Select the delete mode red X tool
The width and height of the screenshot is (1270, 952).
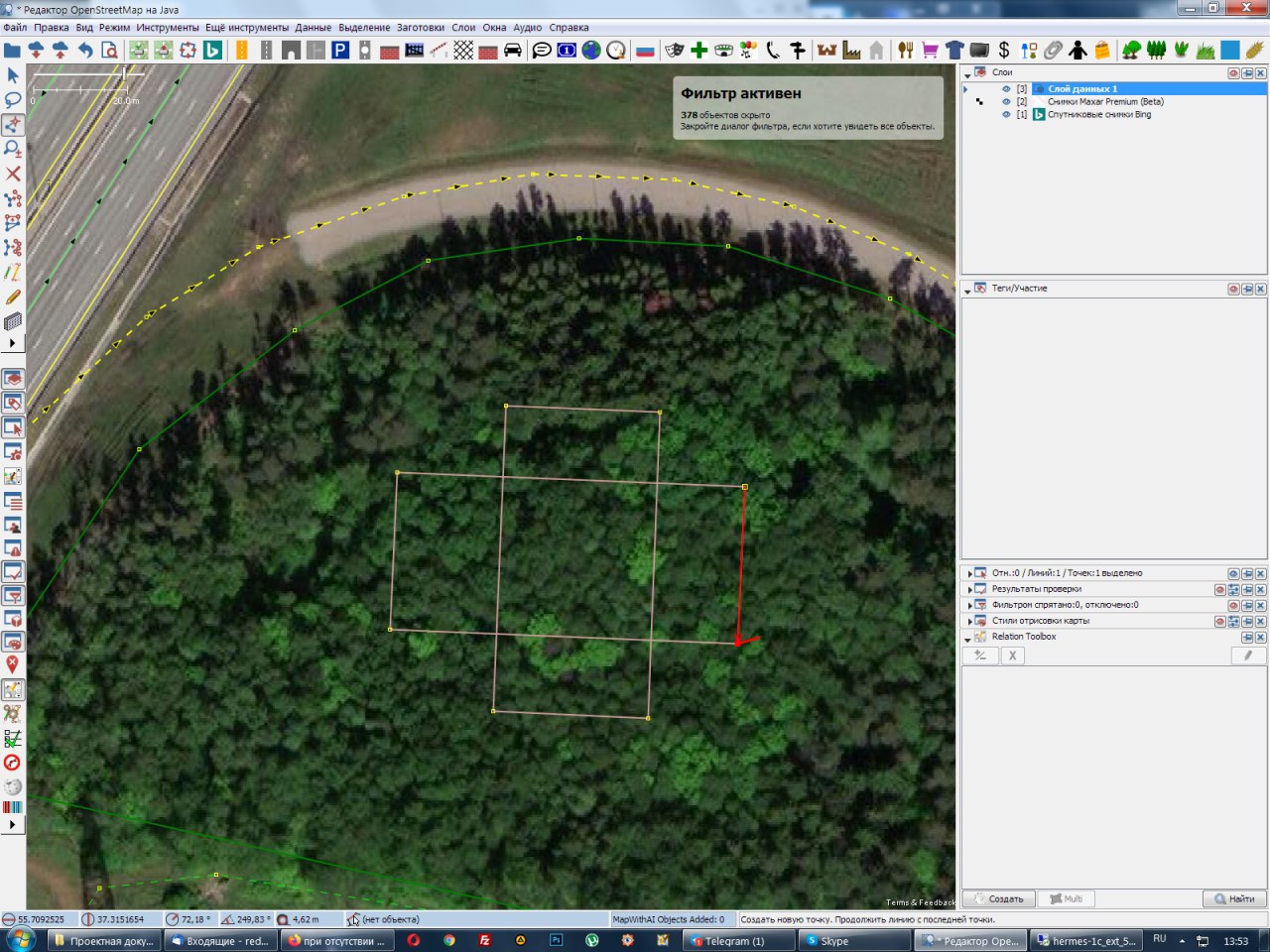point(13,174)
